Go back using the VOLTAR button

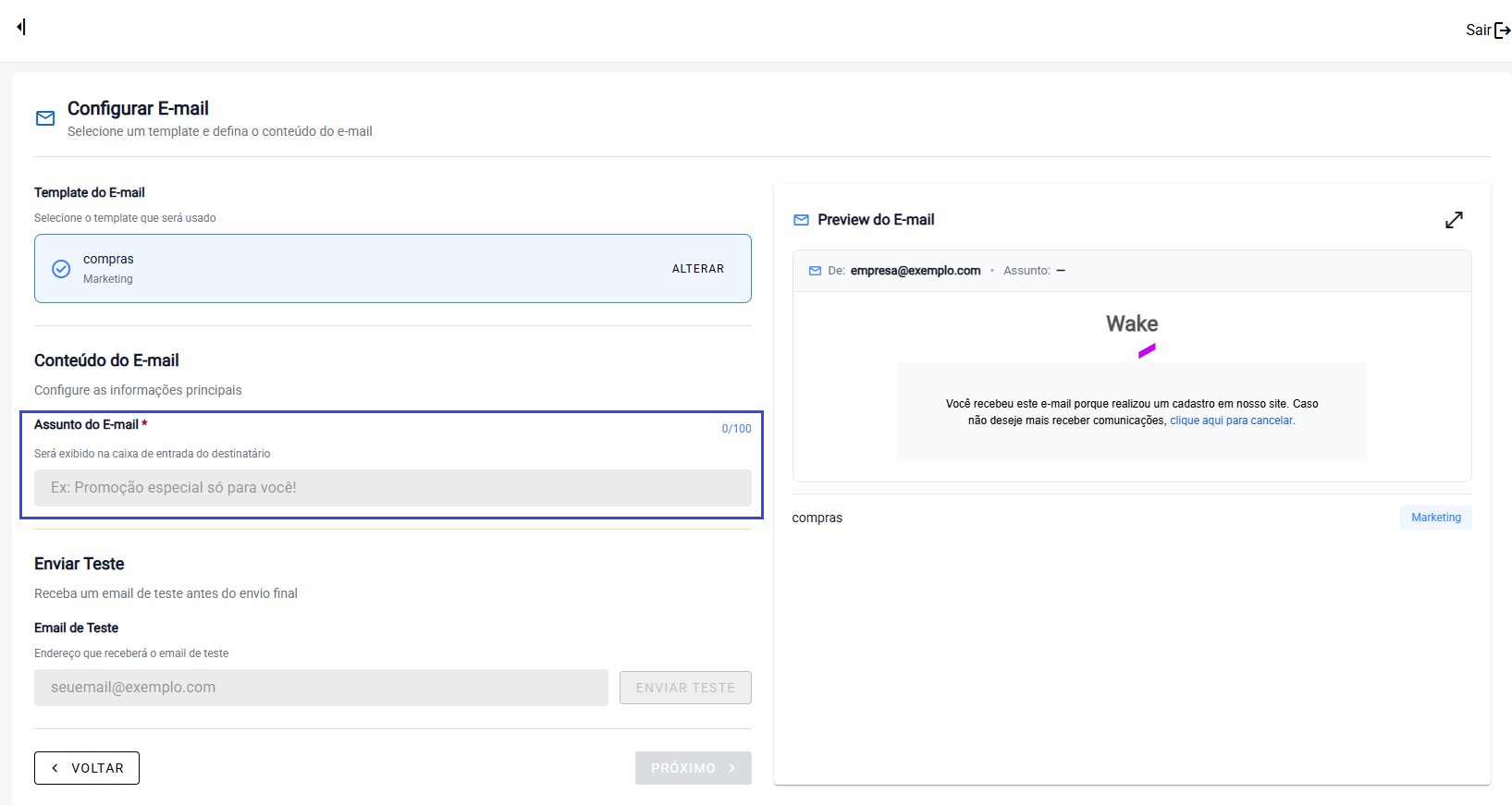coord(87,768)
